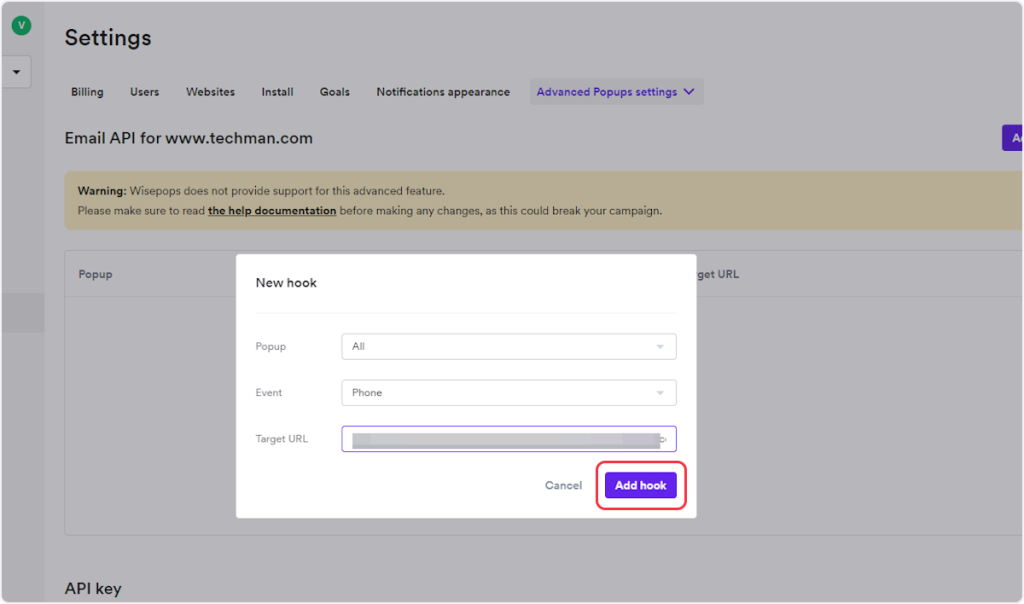1024x604 pixels.
Task: Click the green V user avatar
Action: click(x=21, y=26)
